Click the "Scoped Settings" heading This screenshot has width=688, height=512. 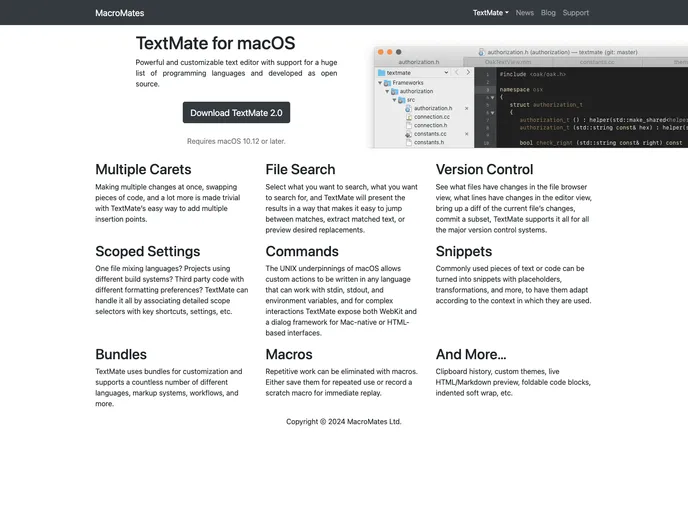pyautogui.click(x=147, y=251)
